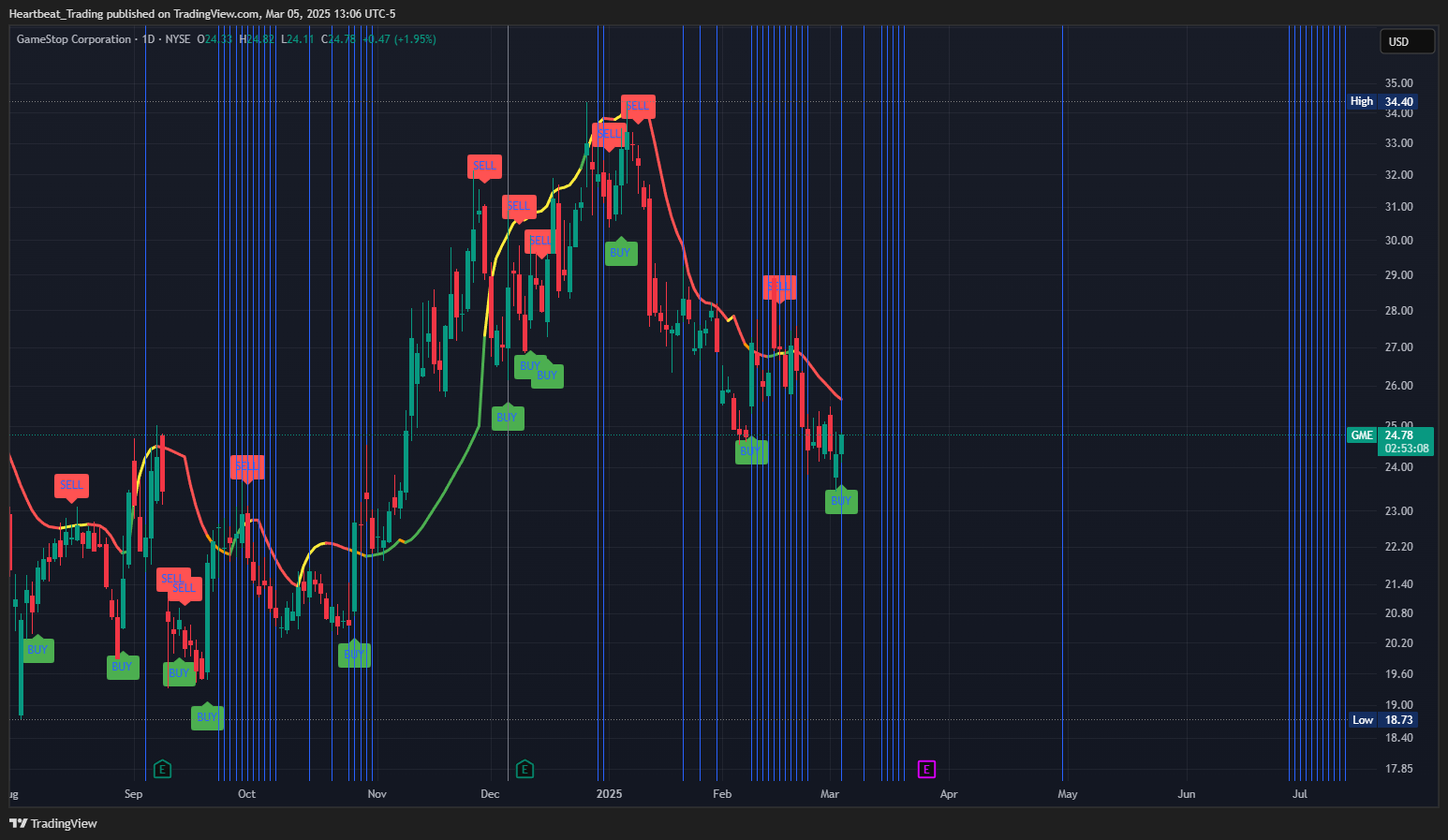This screenshot has height=840, width=1448.
Task: Click the green earnings E icon near September
Action: point(162,770)
